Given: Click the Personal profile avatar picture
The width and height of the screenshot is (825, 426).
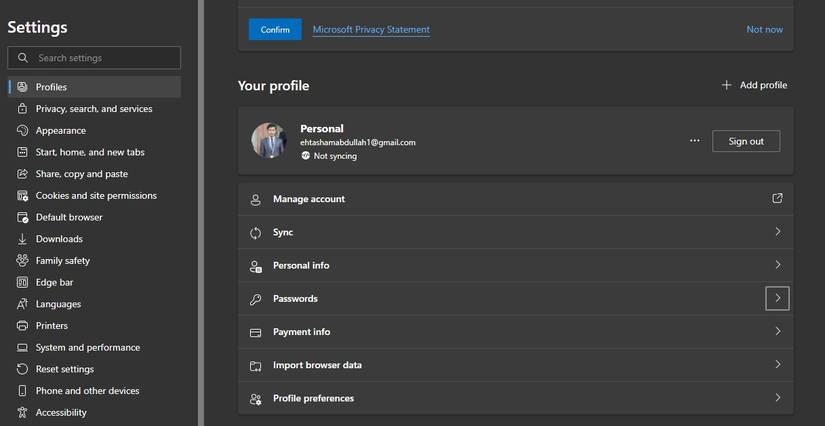Looking at the screenshot, I should click(x=269, y=141).
